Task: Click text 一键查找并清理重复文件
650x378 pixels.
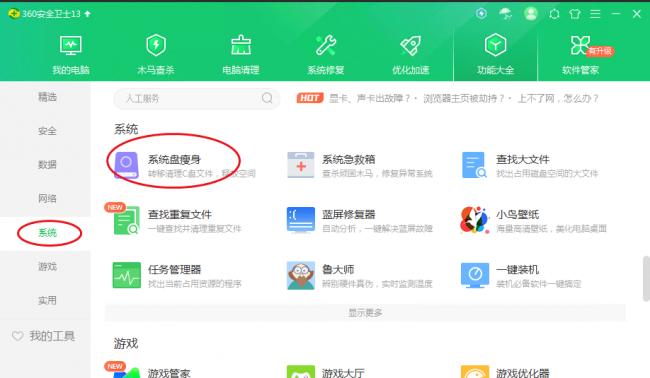Action: (194, 229)
